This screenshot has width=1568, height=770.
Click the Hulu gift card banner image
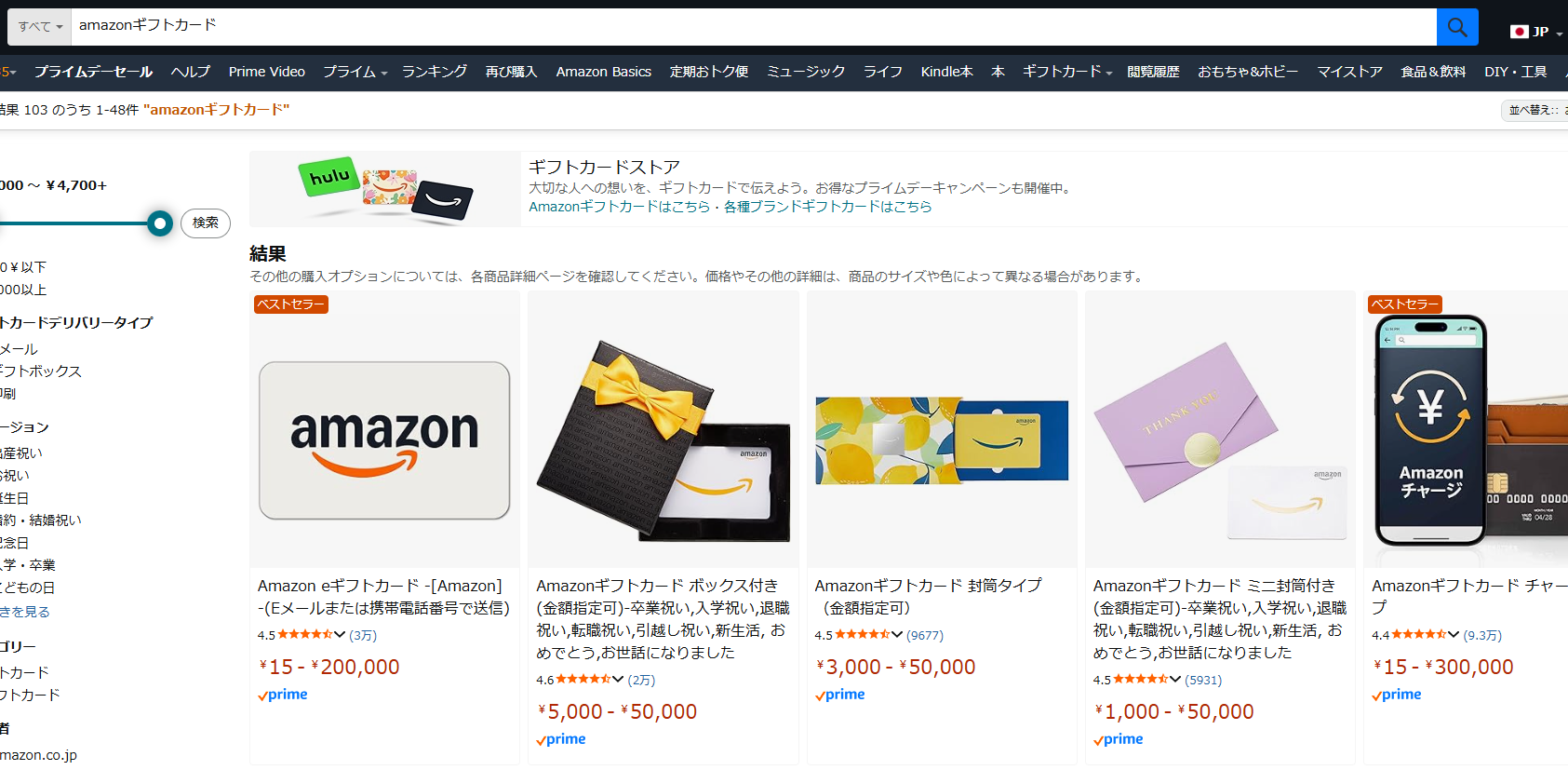pos(385,189)
